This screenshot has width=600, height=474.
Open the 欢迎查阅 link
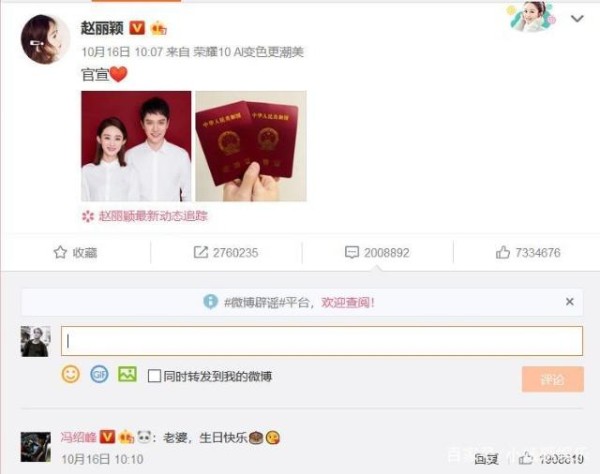click(347, 302)
